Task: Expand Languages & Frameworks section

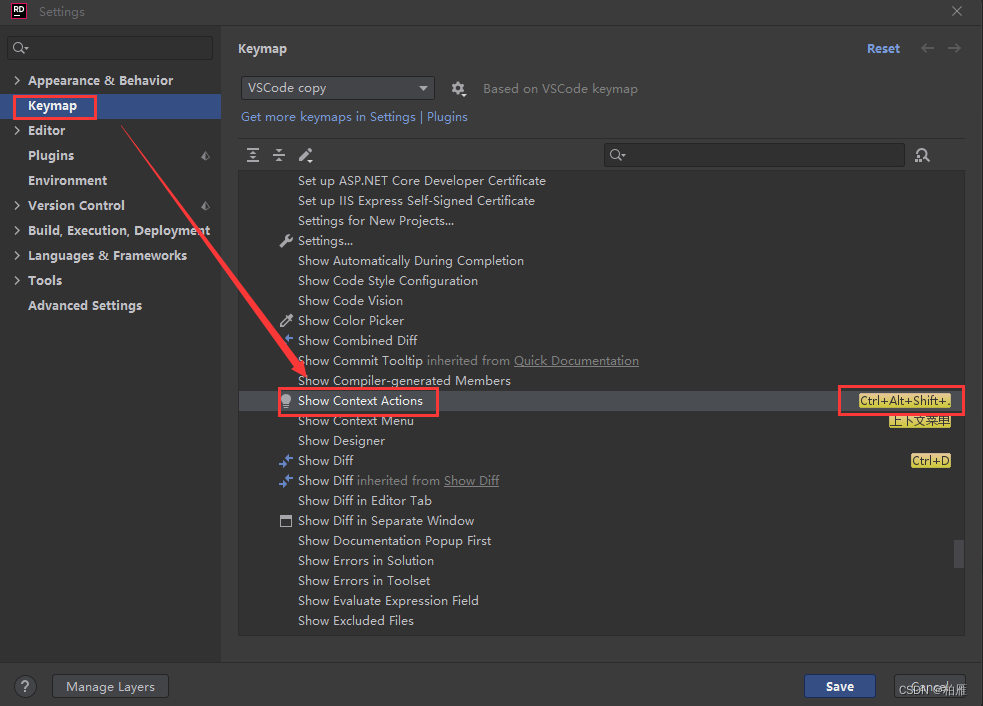Action: click(x=17, y=255)
